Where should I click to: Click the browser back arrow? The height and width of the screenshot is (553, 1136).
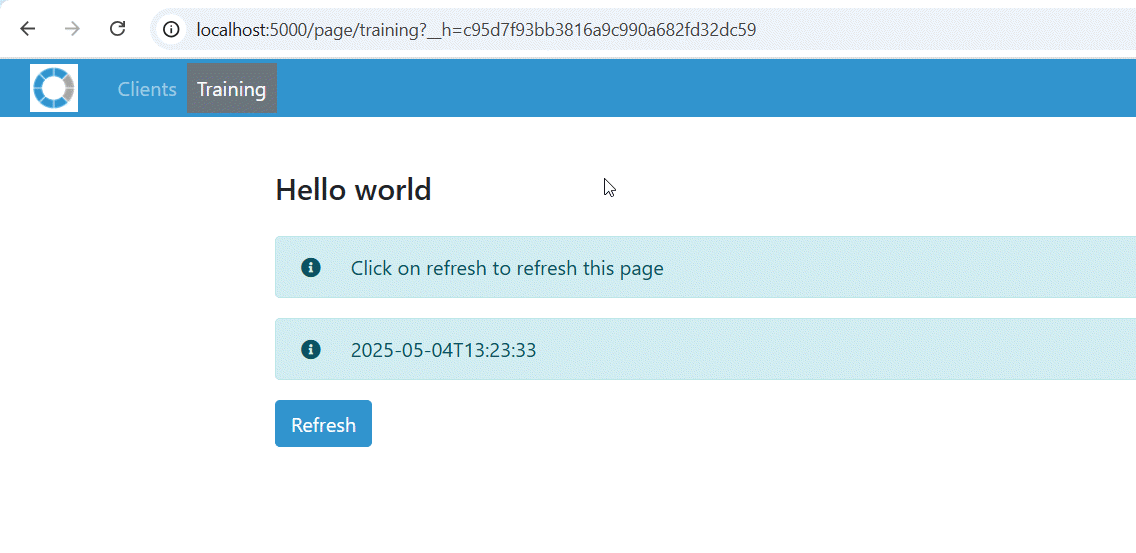(28, 29)
